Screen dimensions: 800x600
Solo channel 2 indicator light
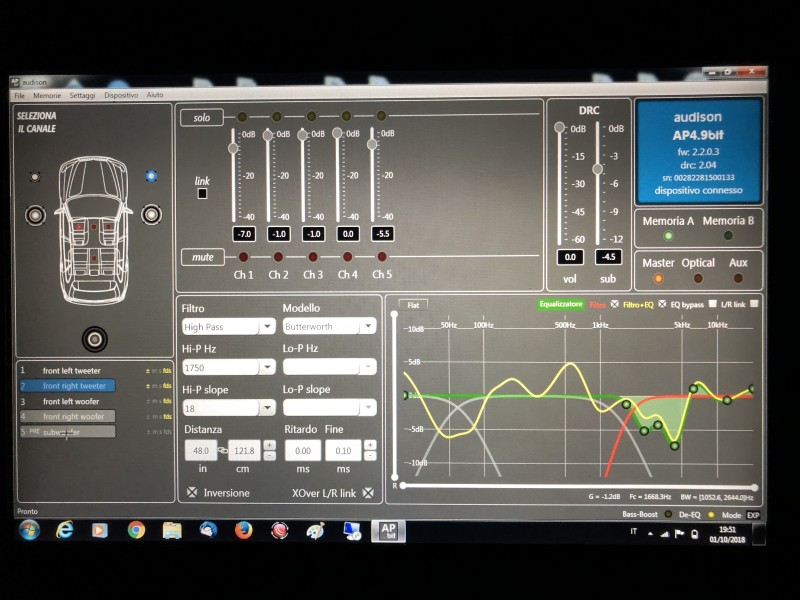coord(277,117)
